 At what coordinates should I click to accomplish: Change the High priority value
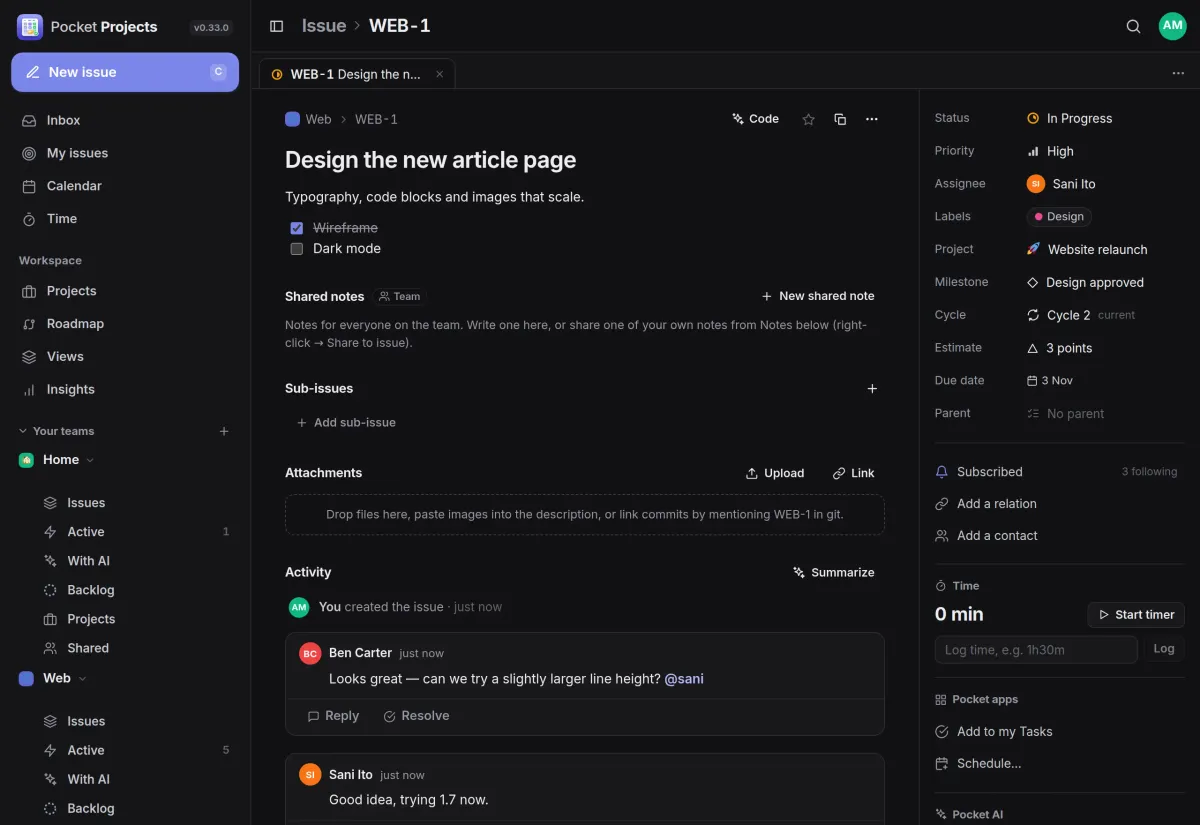pos(1050,151)
